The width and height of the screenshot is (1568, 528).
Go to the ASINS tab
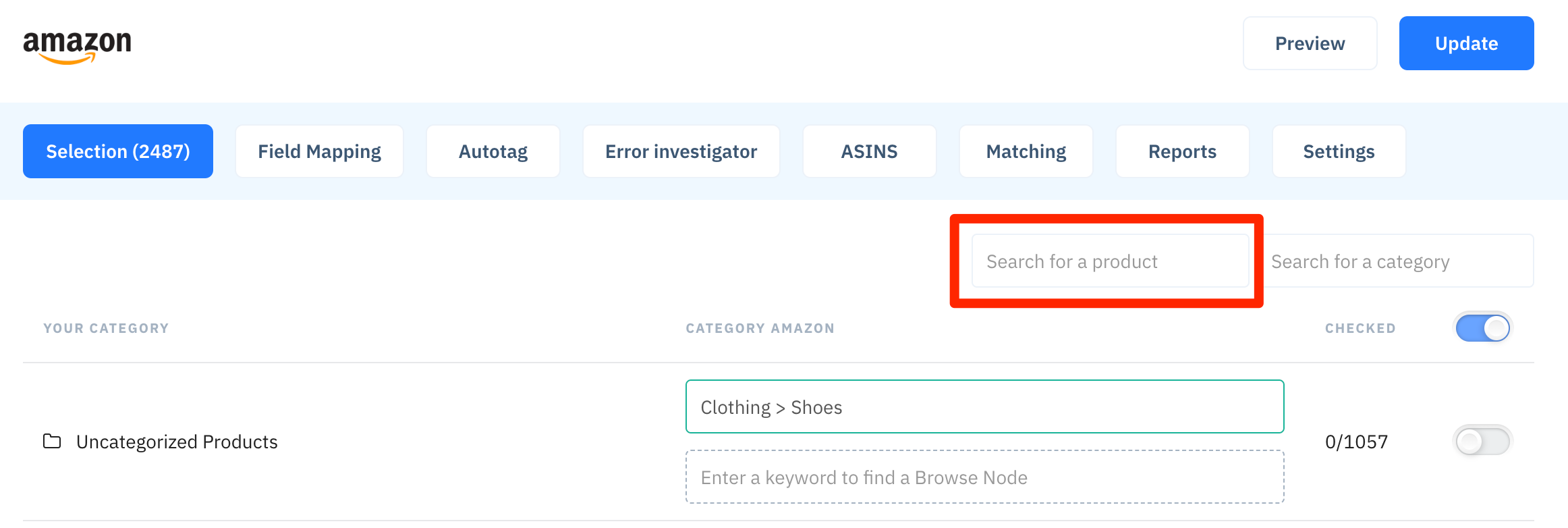869,151
